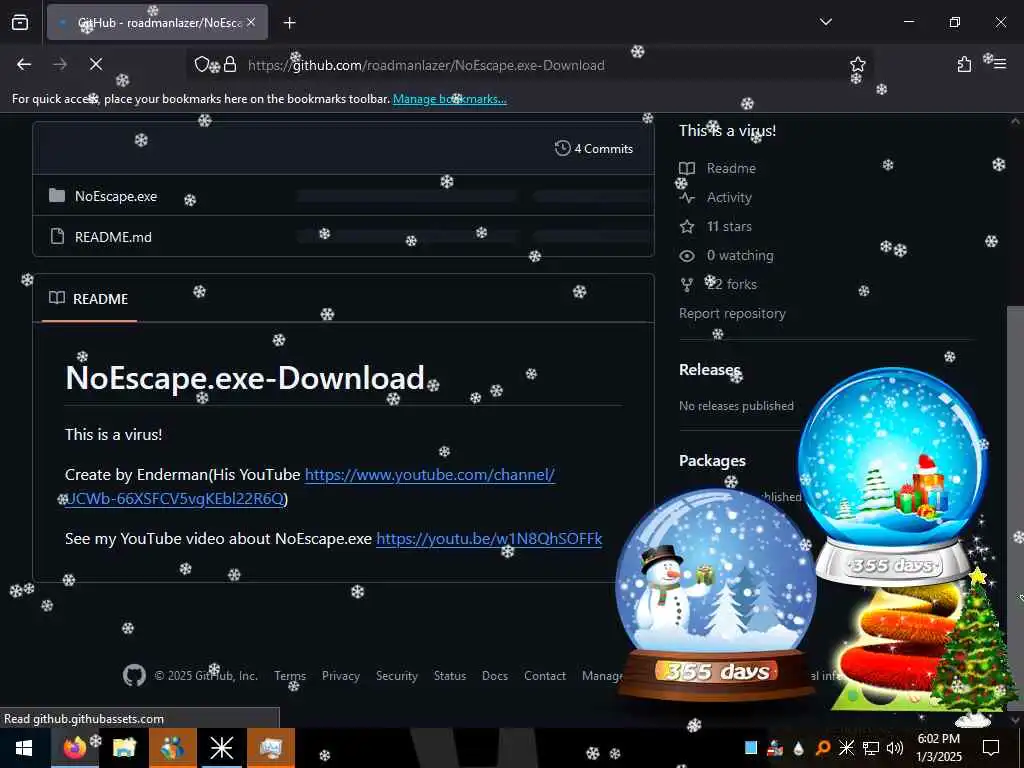Select the README tab
The width and height of the screenshot is (1024, 768).
click(89, 299)
